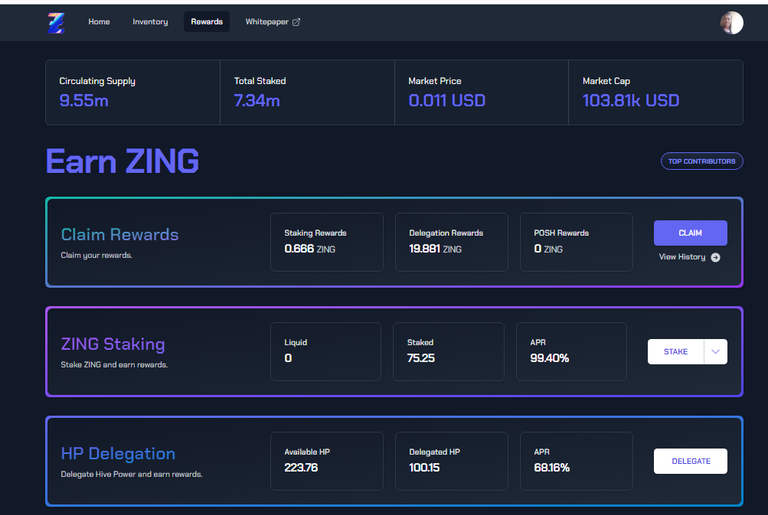Click the Liquid 0 value
This screenshot has width=768, height=515.
288,358
